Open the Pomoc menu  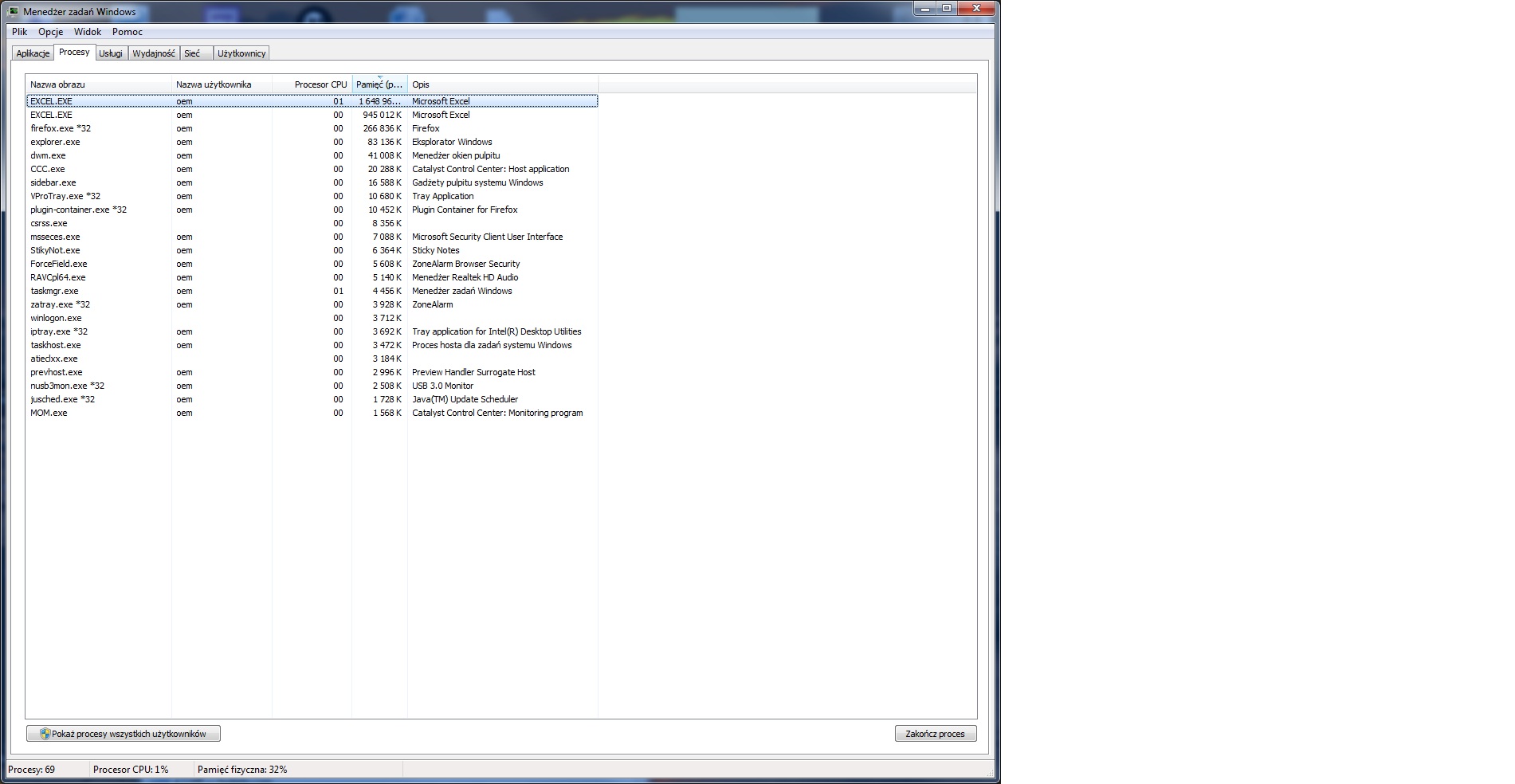126,32
